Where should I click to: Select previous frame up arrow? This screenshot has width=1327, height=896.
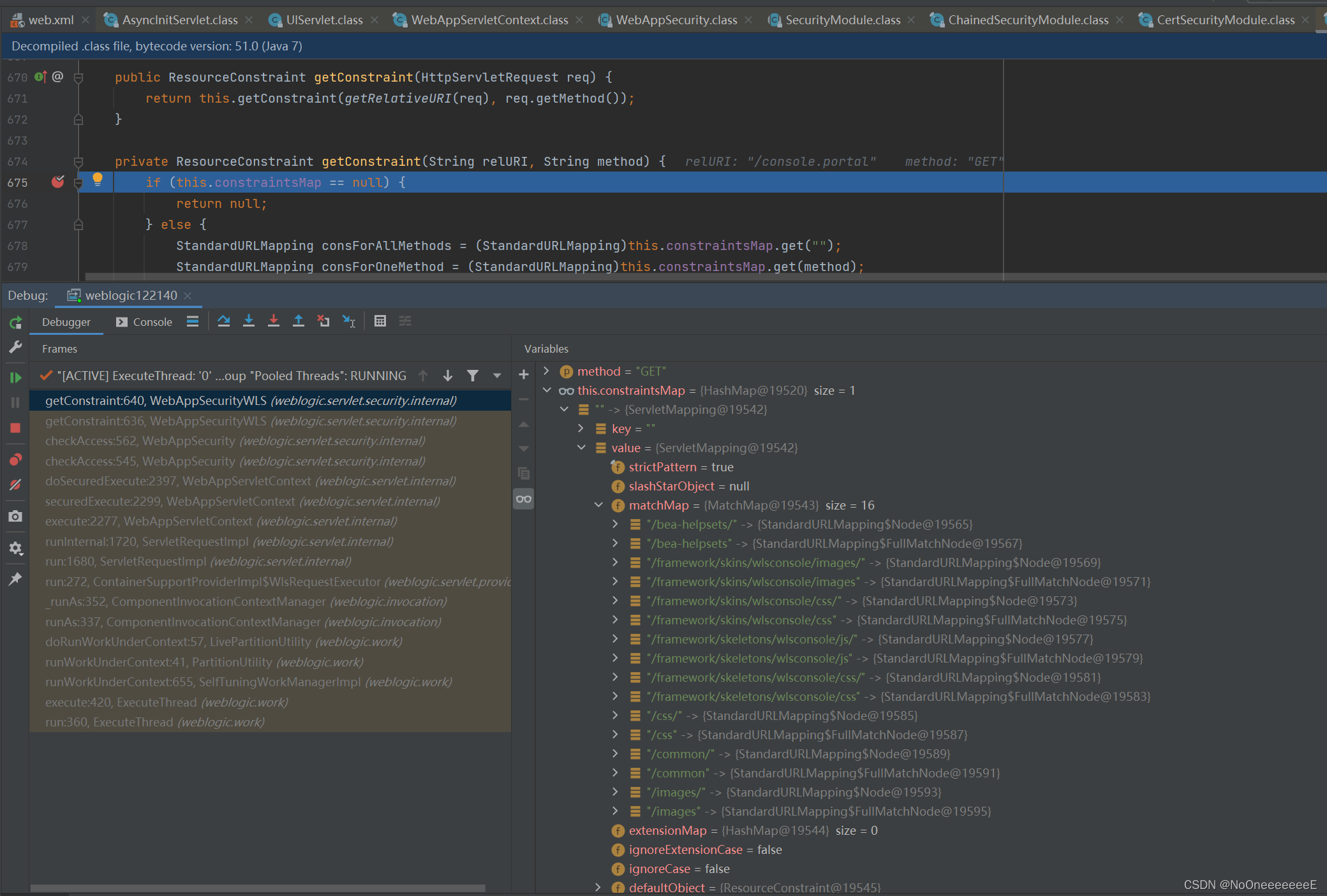pyautogui.click(x=423, y=376)
